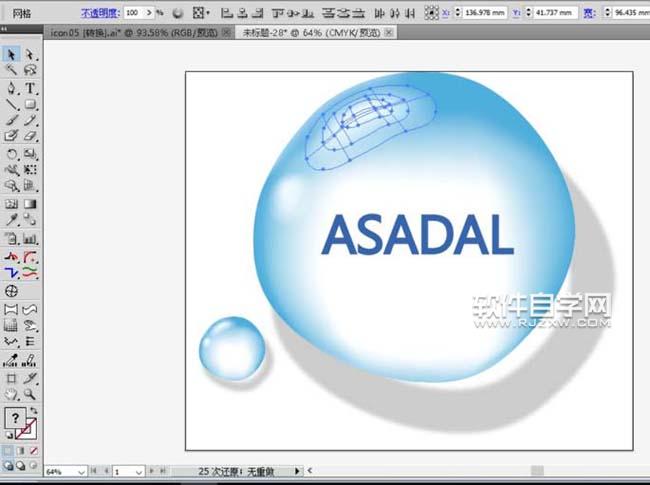
Task: Click the horizontal align left icon
Action: 227,13
